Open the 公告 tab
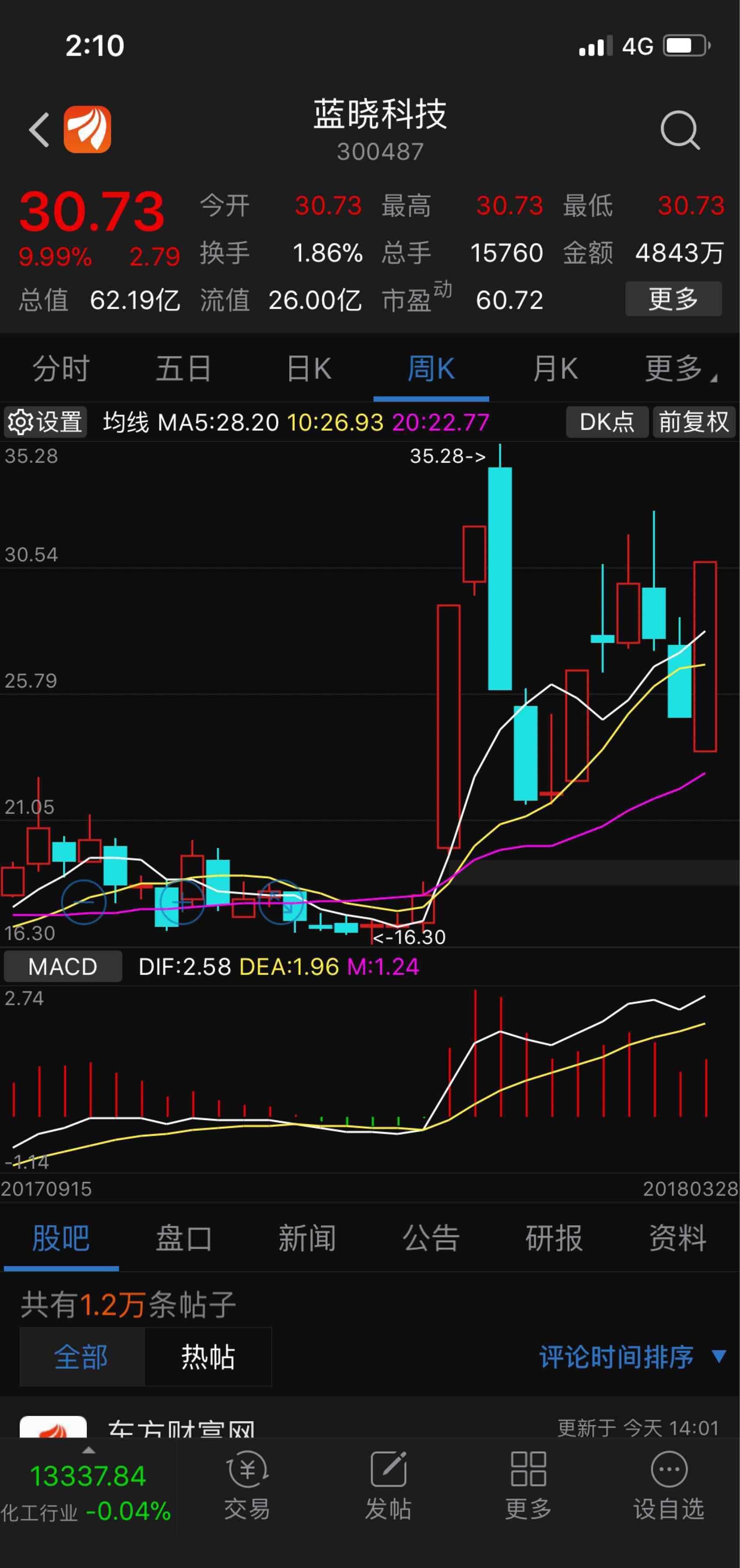 click(430, 1239)
